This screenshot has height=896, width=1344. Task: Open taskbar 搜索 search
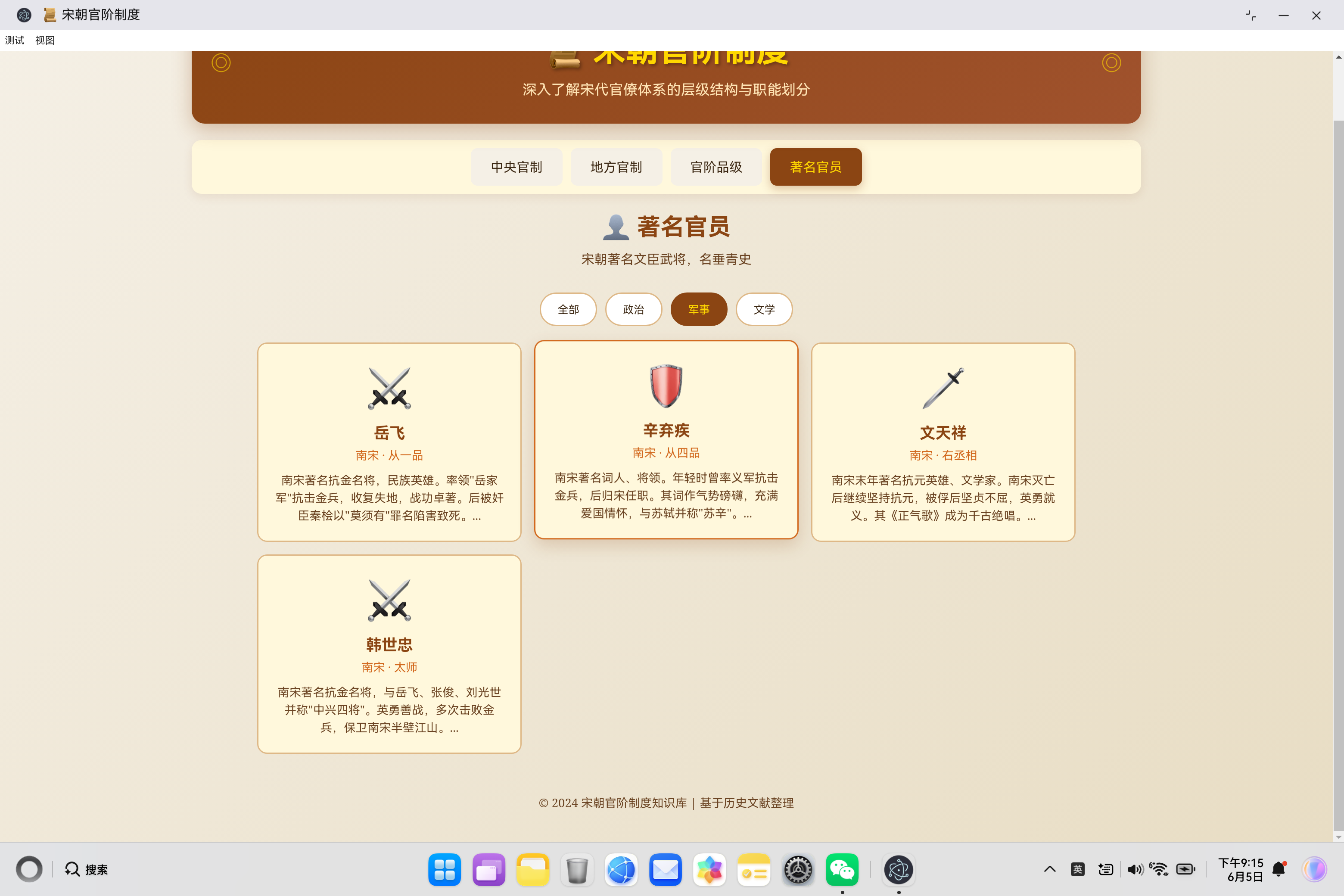[x=86, y=869]
